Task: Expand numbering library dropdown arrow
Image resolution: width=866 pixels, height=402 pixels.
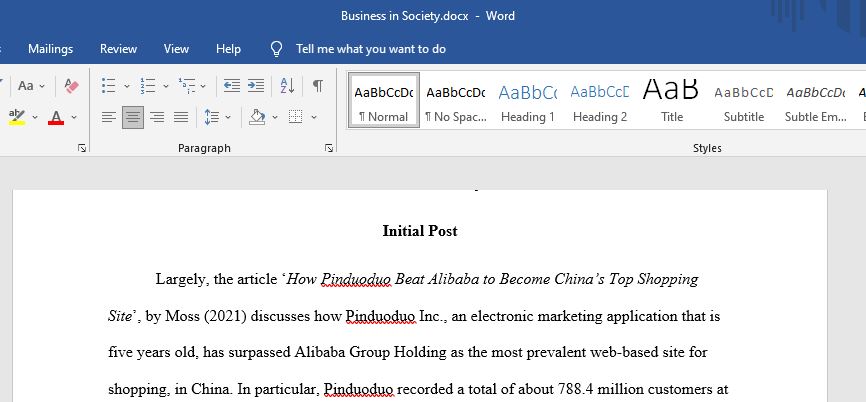Action: (x=165, y=86)
